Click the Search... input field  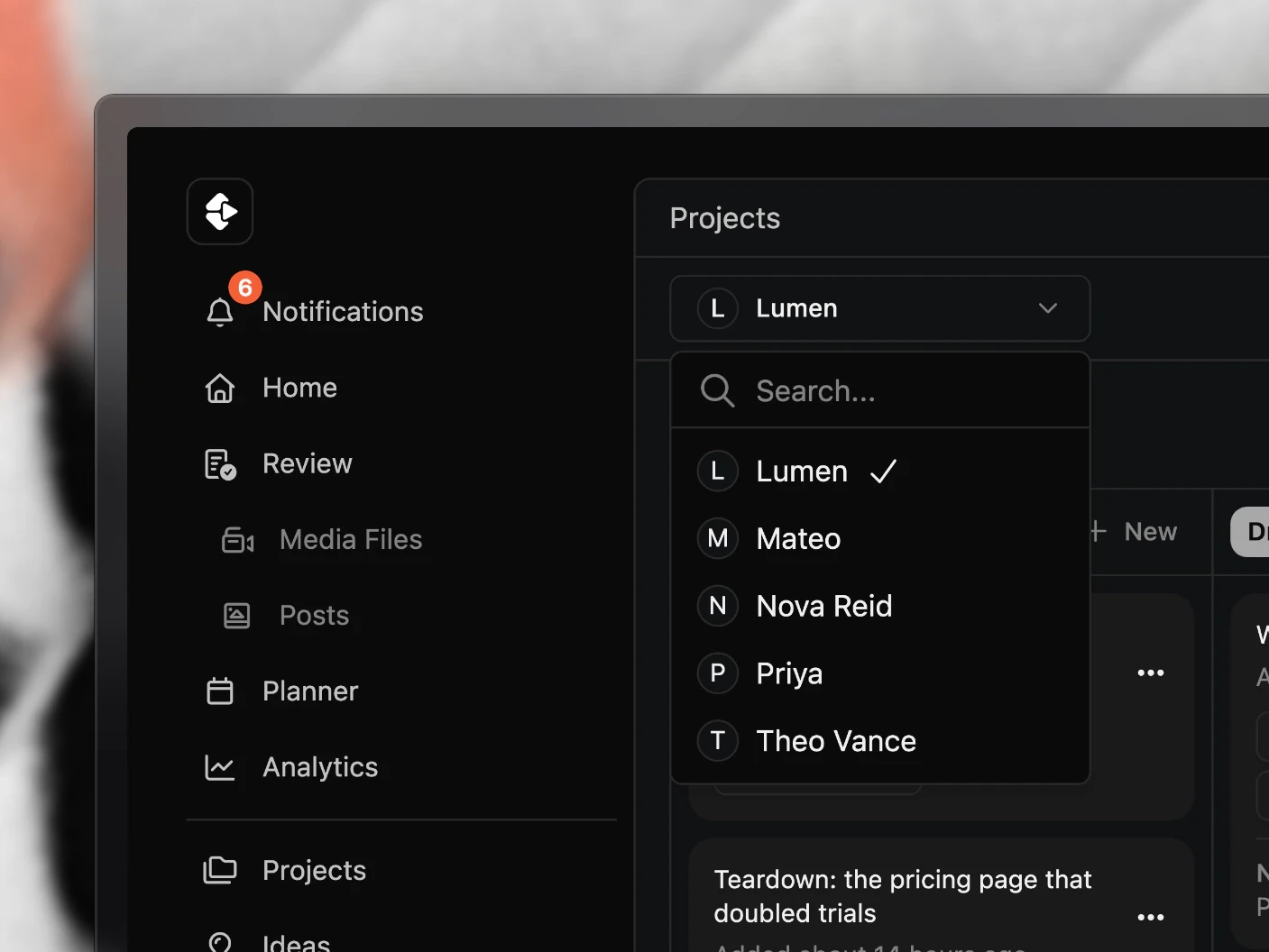(x=880, y=390)
